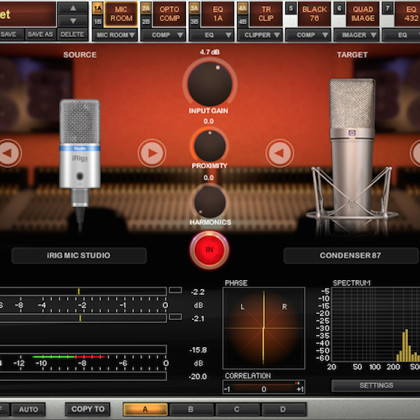Click the -15.8 level readout

click(x=198, y=350)
